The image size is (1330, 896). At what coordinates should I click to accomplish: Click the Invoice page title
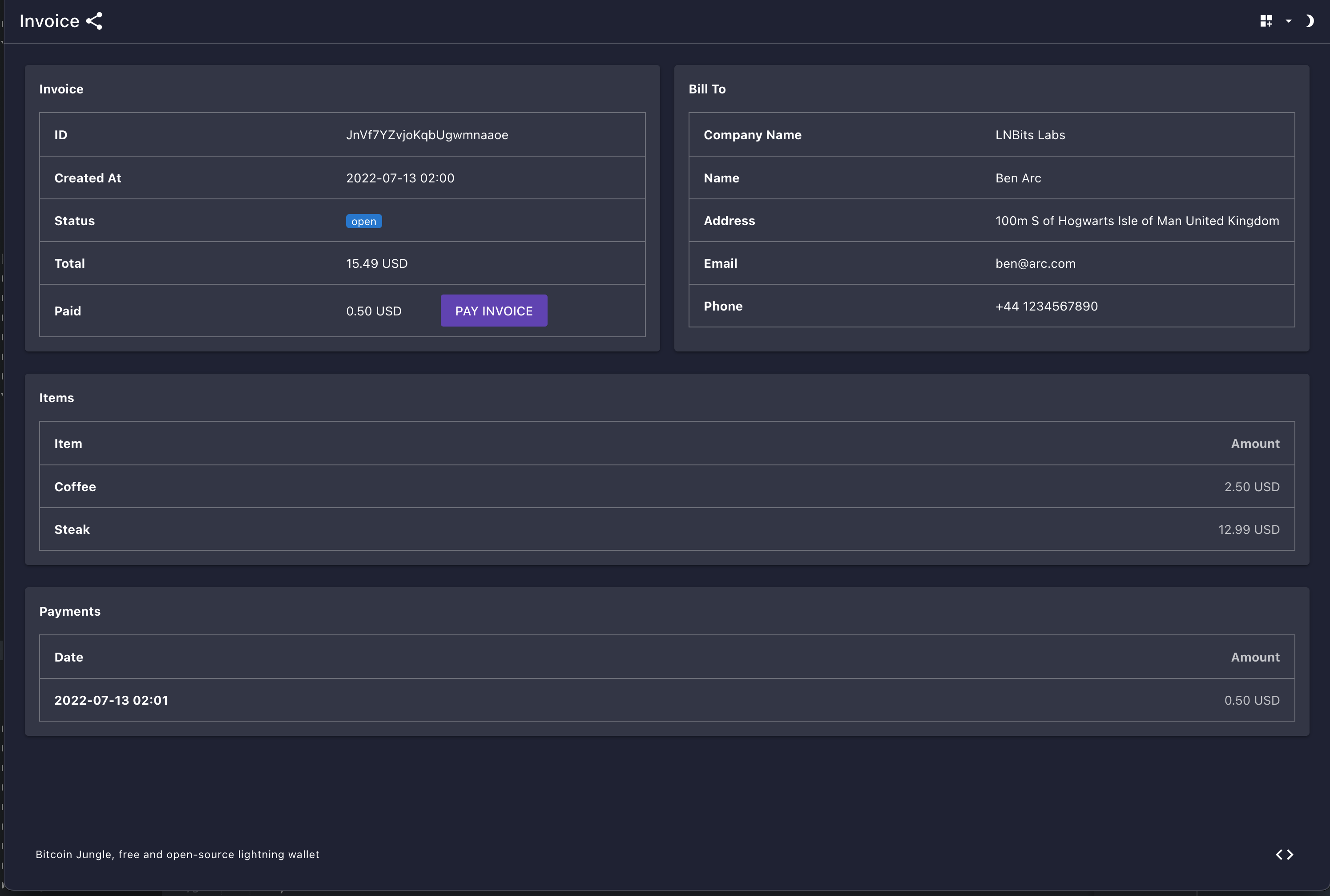pyautogui.click(x=49, y=21)
